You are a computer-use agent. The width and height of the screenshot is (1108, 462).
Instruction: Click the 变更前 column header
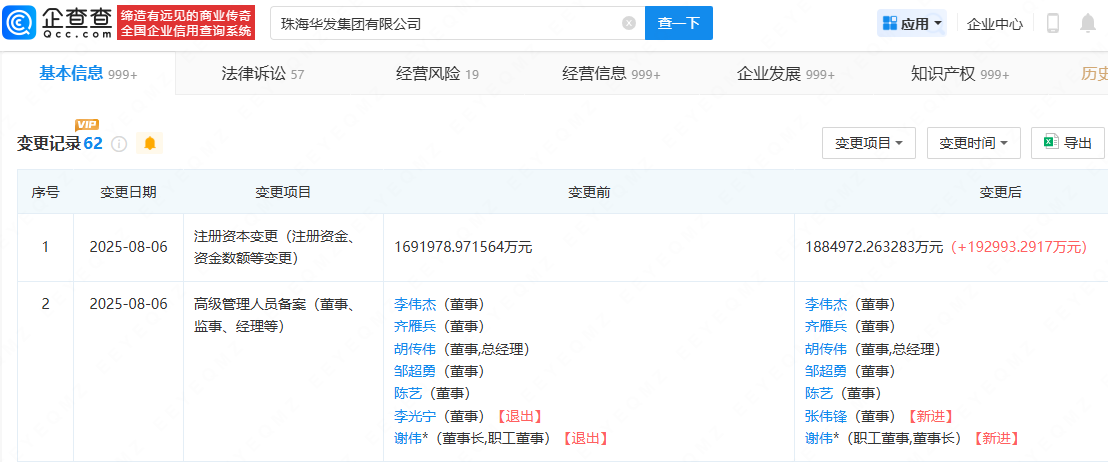coord(589,192)
